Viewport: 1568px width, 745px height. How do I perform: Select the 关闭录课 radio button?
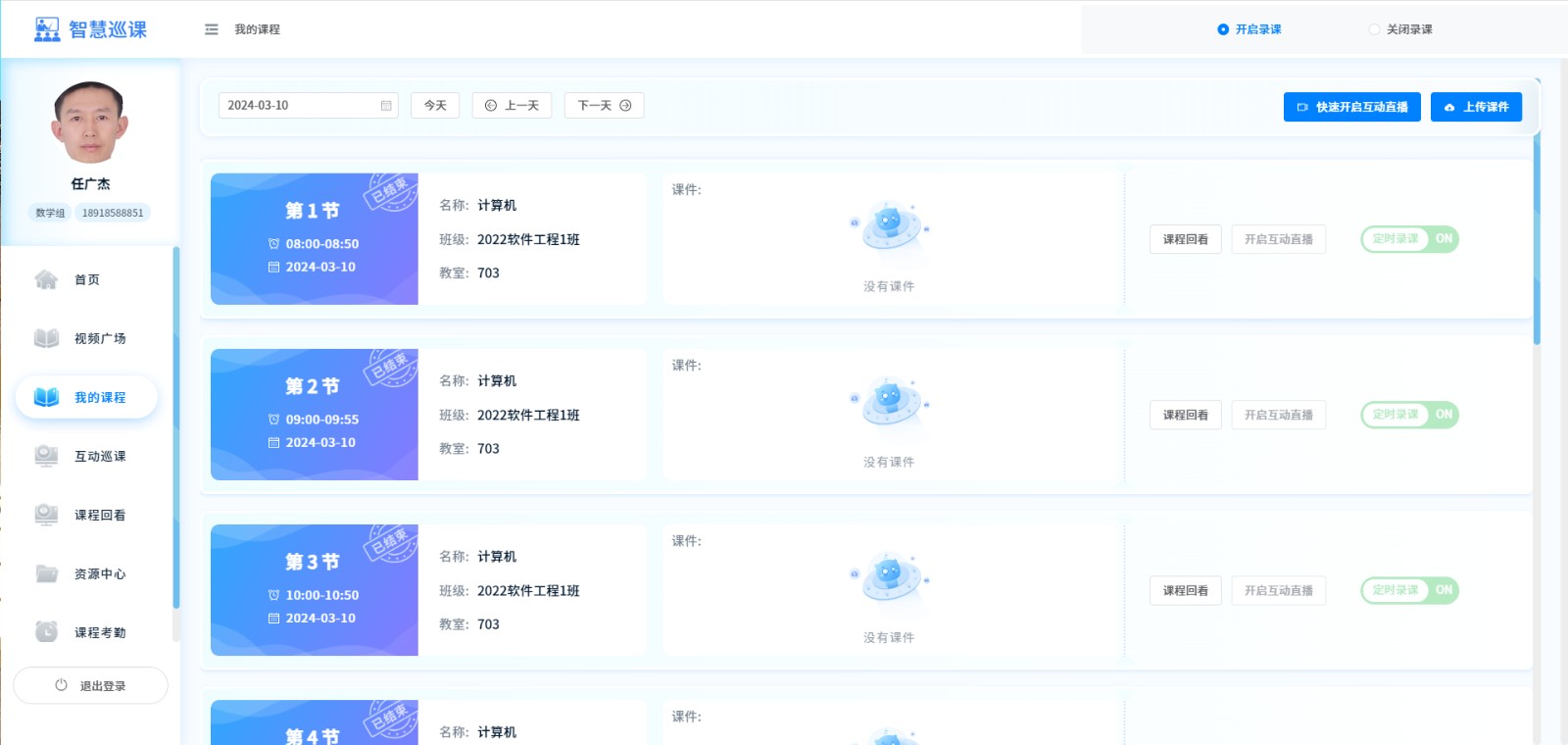pos(1374,29)
